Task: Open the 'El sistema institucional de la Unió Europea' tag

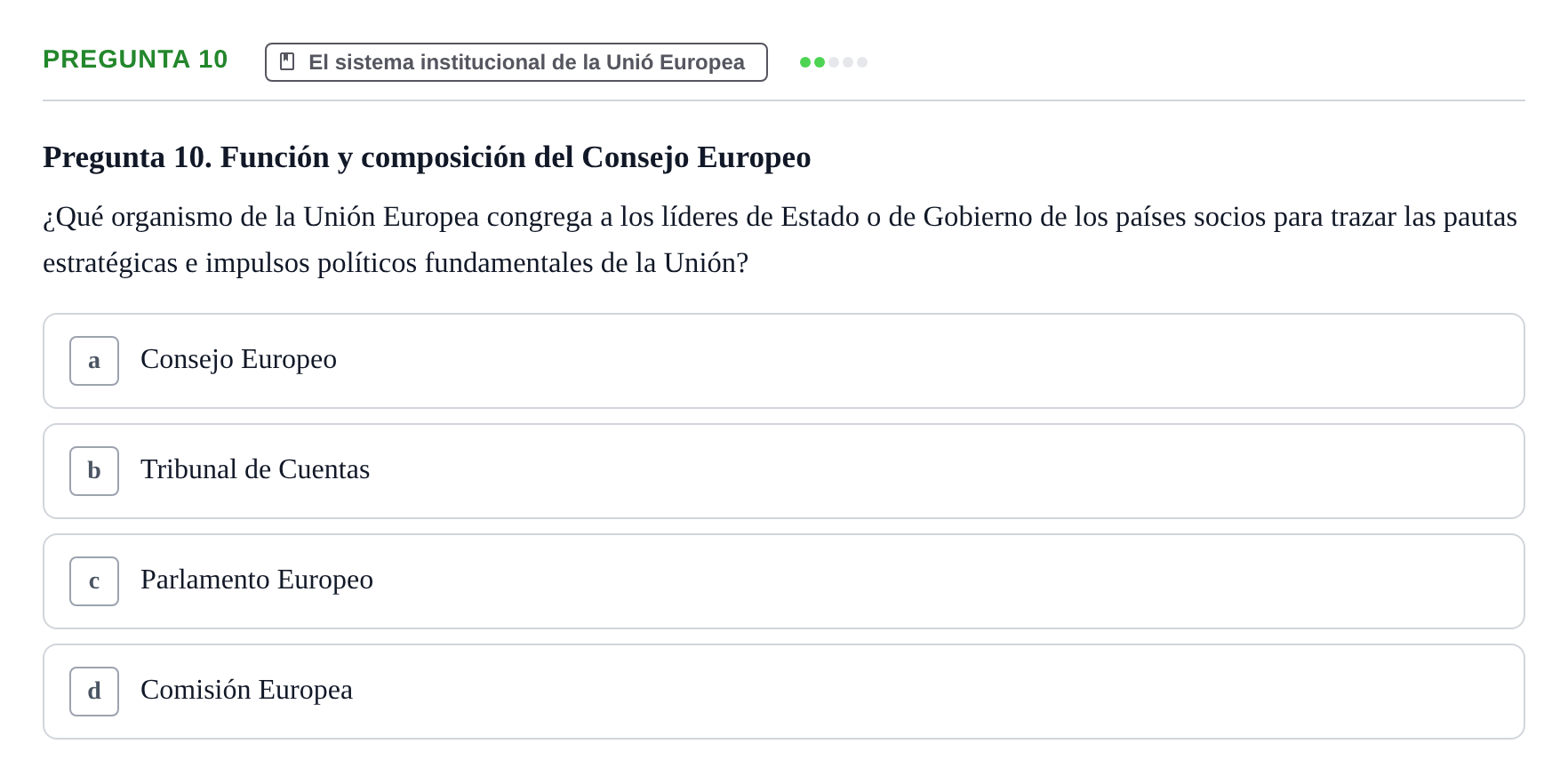Action: pos(516,62)
